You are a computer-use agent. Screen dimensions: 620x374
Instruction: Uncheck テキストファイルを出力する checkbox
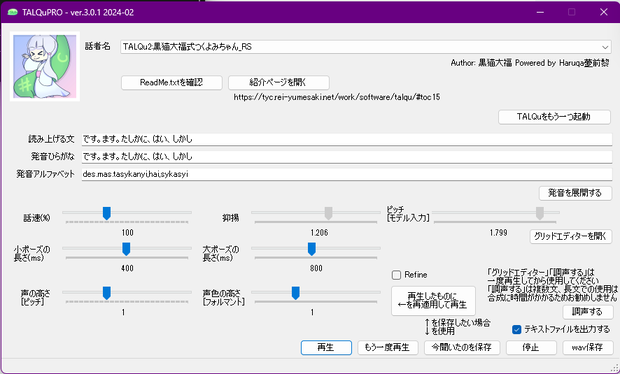[516, 329]
